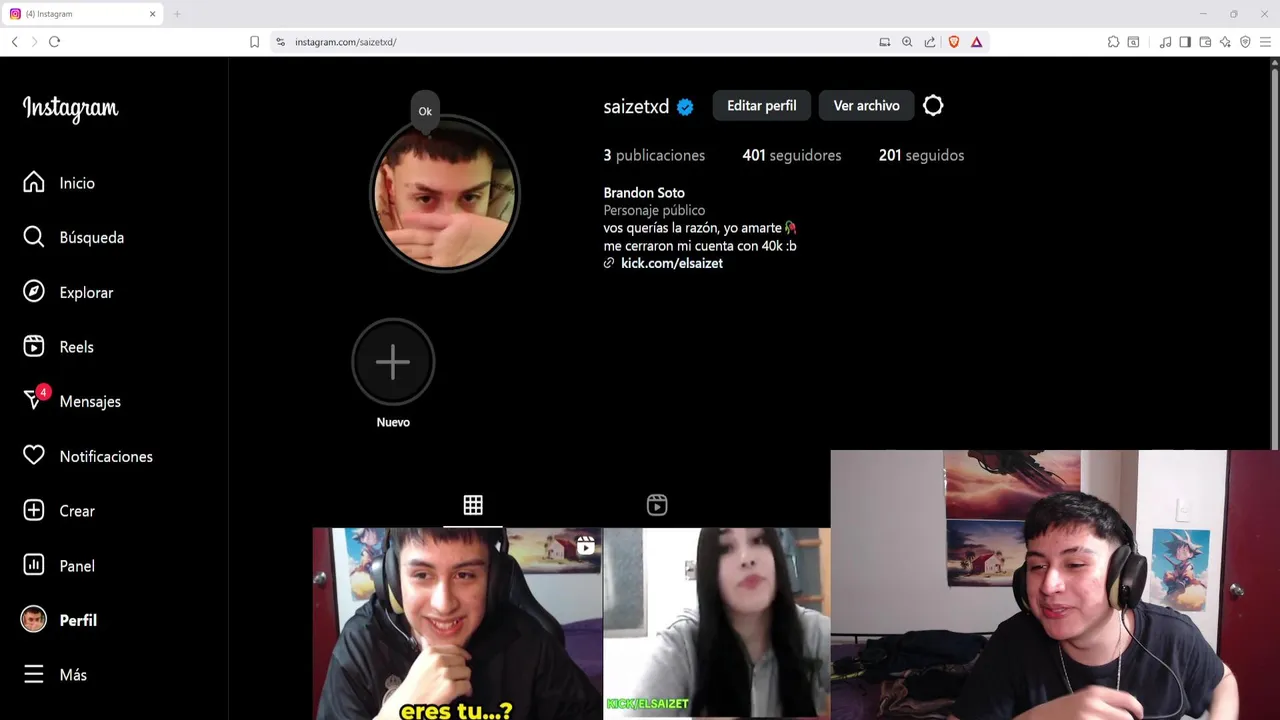Select the (4) Instagram browser tab
Screen dimensions: 1280x720
click(82, 14)
